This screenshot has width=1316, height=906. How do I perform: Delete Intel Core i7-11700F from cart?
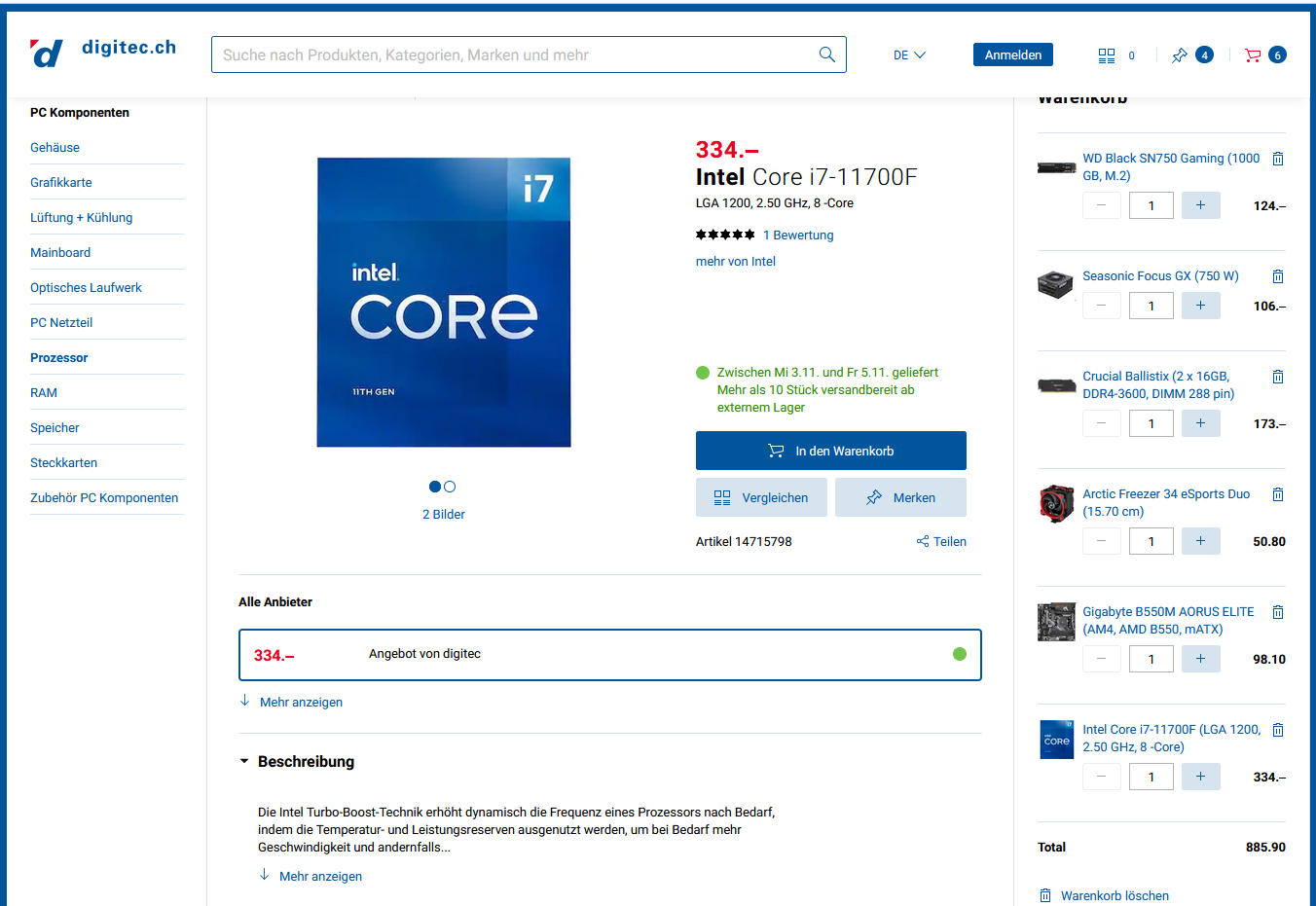coord(1278,730)
